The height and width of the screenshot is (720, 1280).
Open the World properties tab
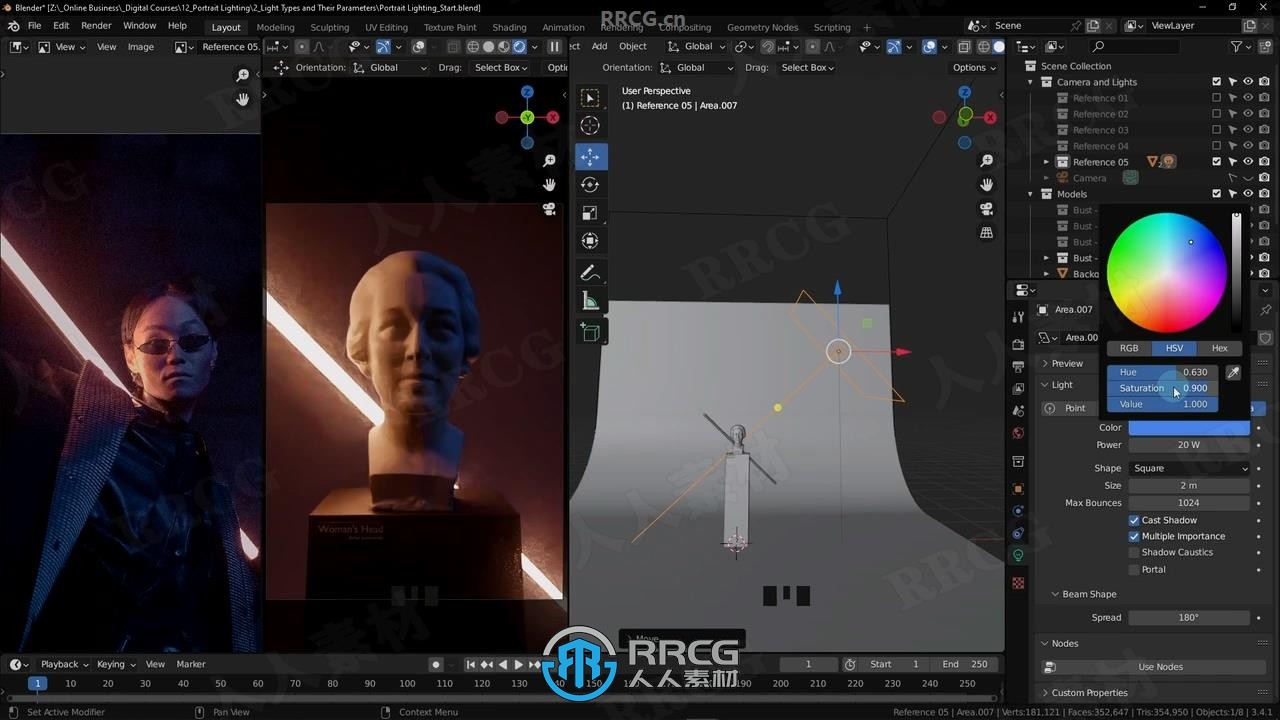point(1018,433)
